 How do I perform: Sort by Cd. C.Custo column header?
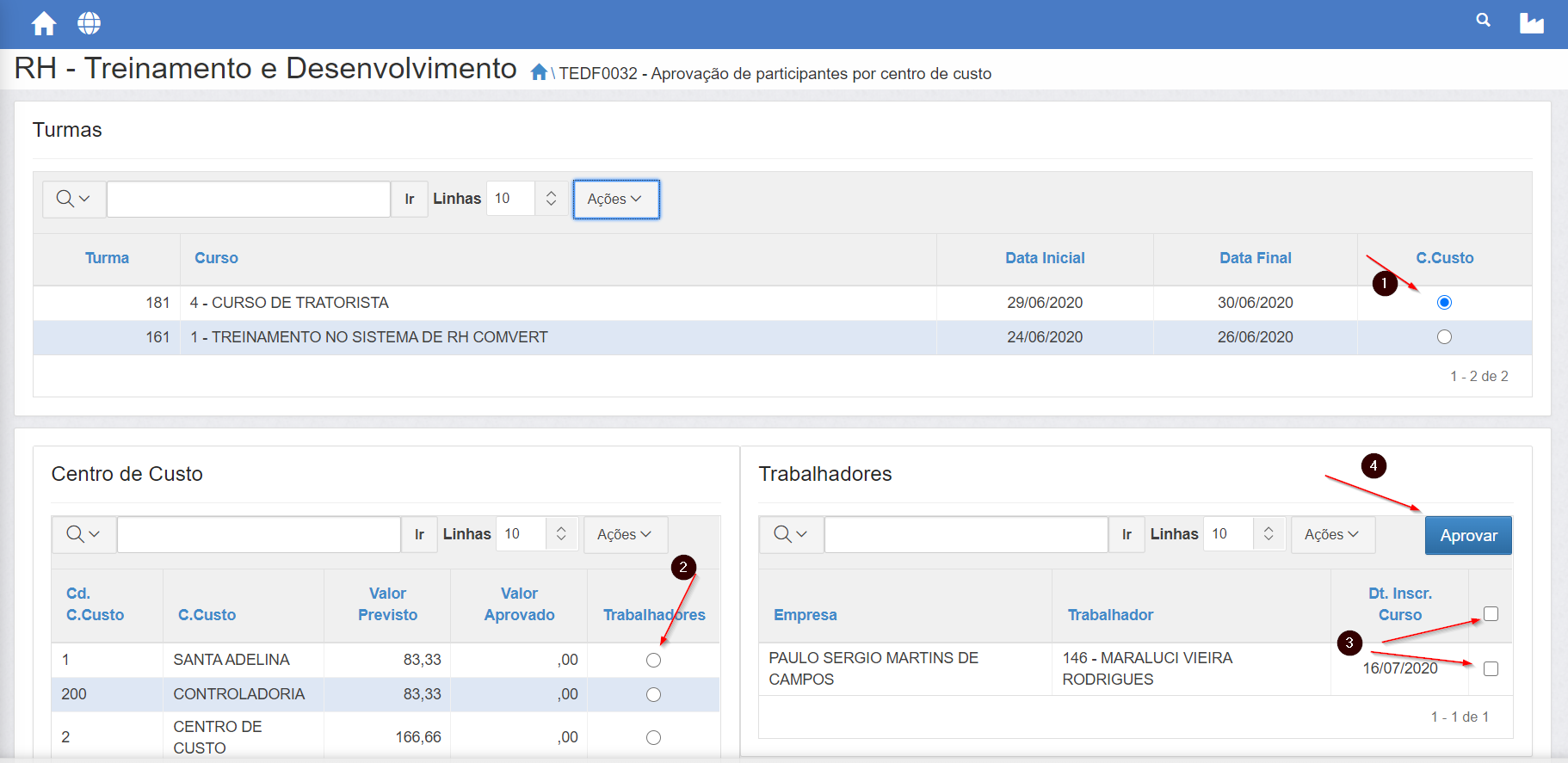[x=95, y=604]
